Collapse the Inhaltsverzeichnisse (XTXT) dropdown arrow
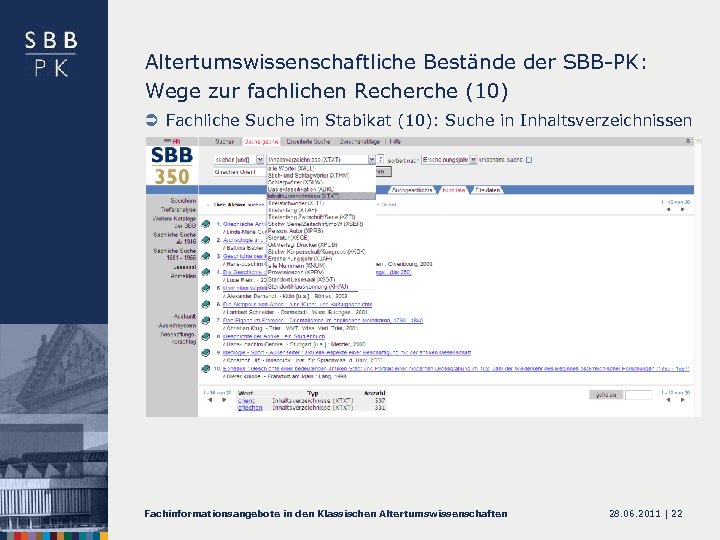 (x=371, y=159)
